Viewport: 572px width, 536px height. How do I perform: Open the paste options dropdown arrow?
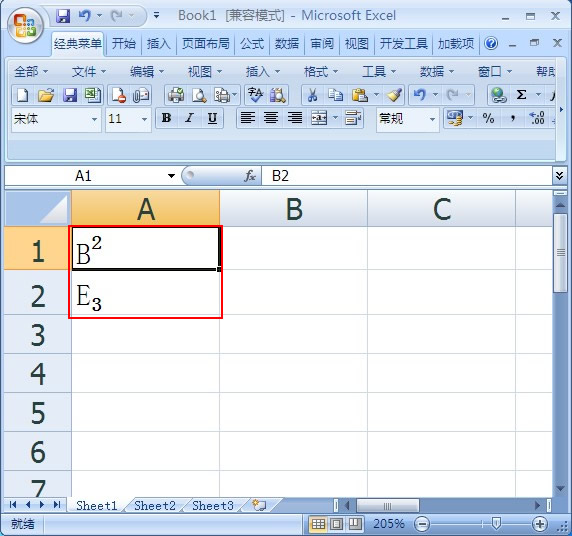click(376, 95)
